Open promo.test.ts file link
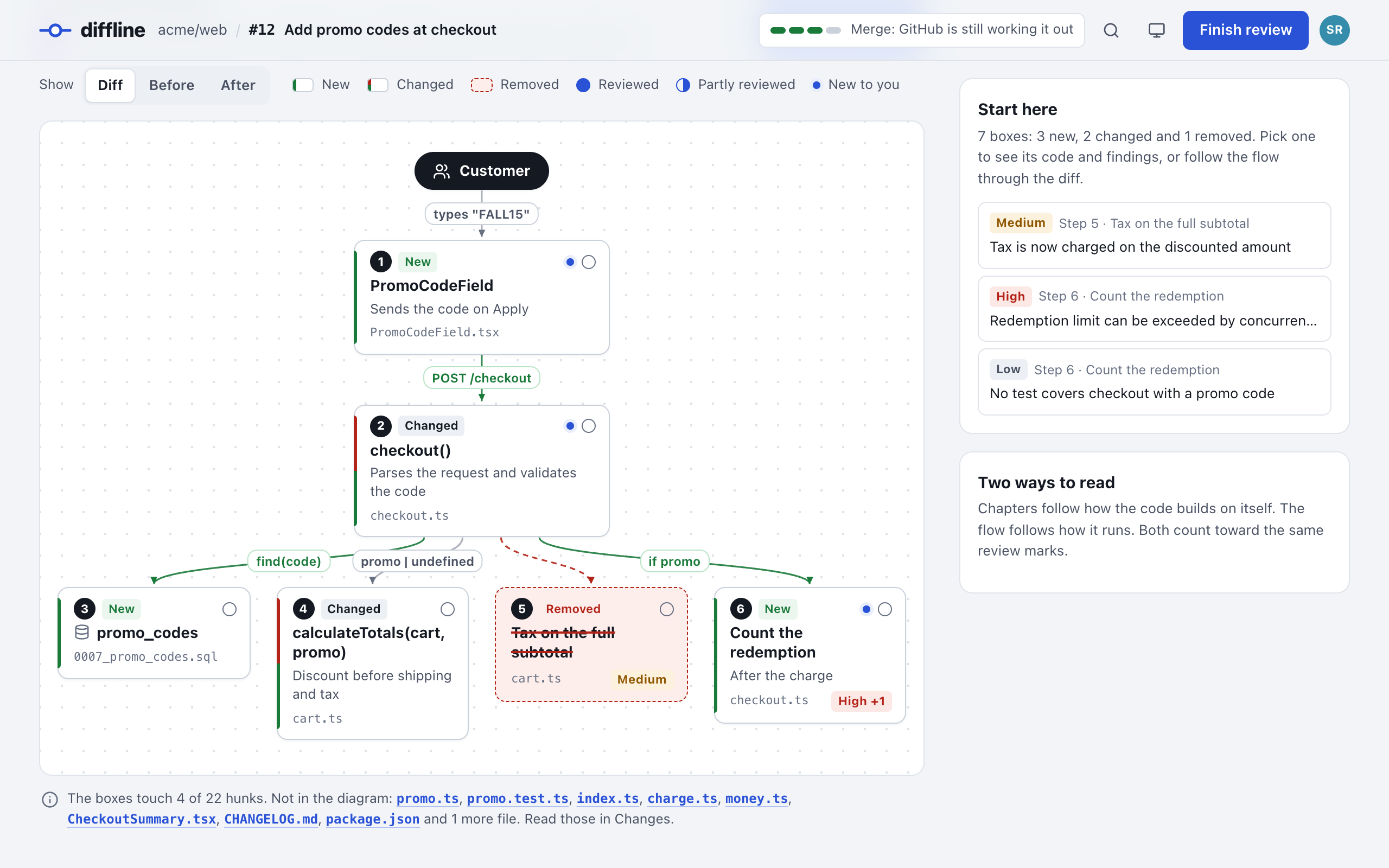Screen dimensions: 1389x868 tap(518, 799)
